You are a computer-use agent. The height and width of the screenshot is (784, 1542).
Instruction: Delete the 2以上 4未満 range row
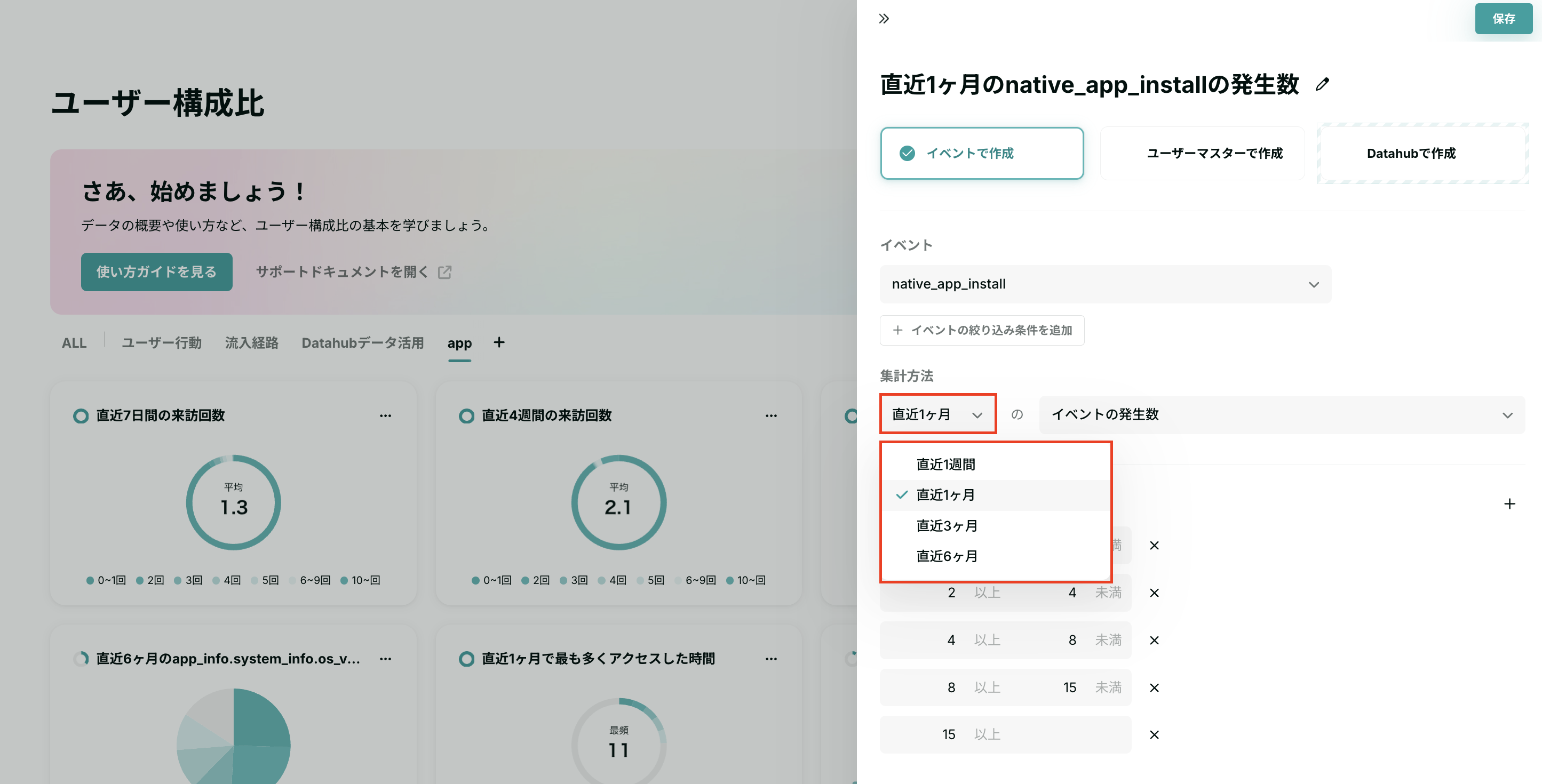1154,593
